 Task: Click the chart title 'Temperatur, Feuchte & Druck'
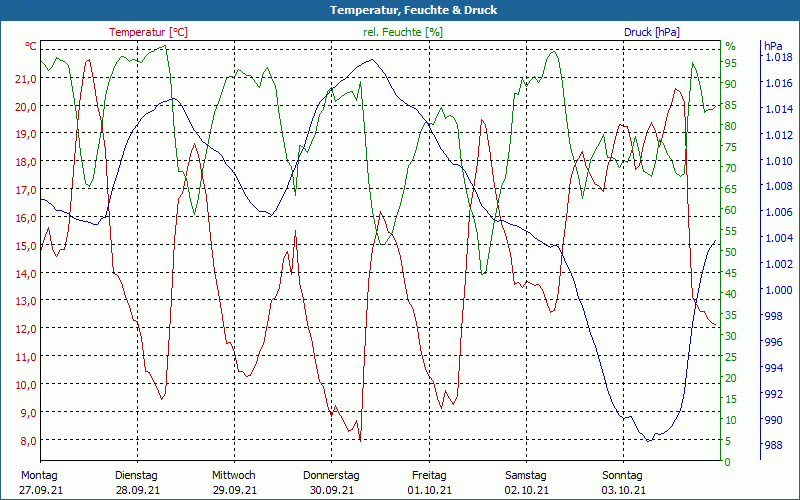[400, 10]
